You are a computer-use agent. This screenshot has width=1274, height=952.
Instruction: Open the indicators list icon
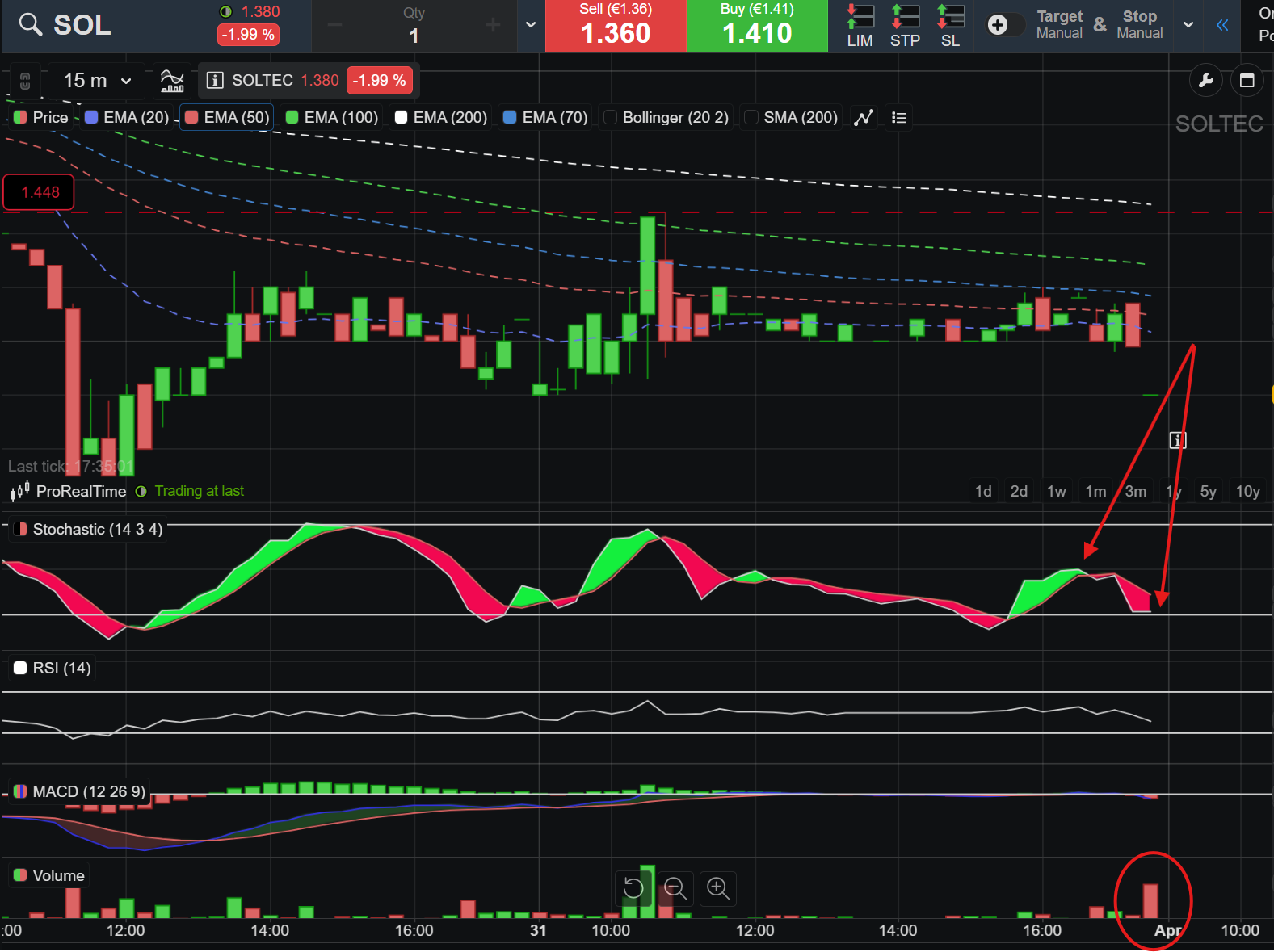tap(899, 118)
